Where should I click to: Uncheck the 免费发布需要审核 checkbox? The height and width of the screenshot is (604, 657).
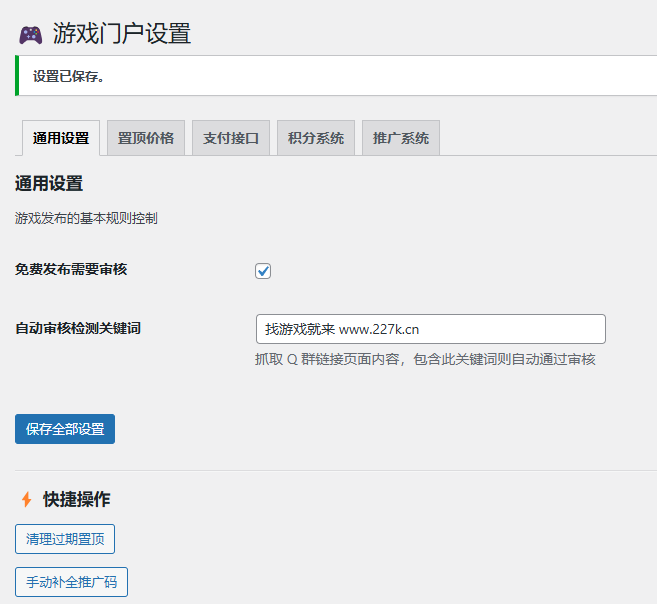(x=263, y=271)
